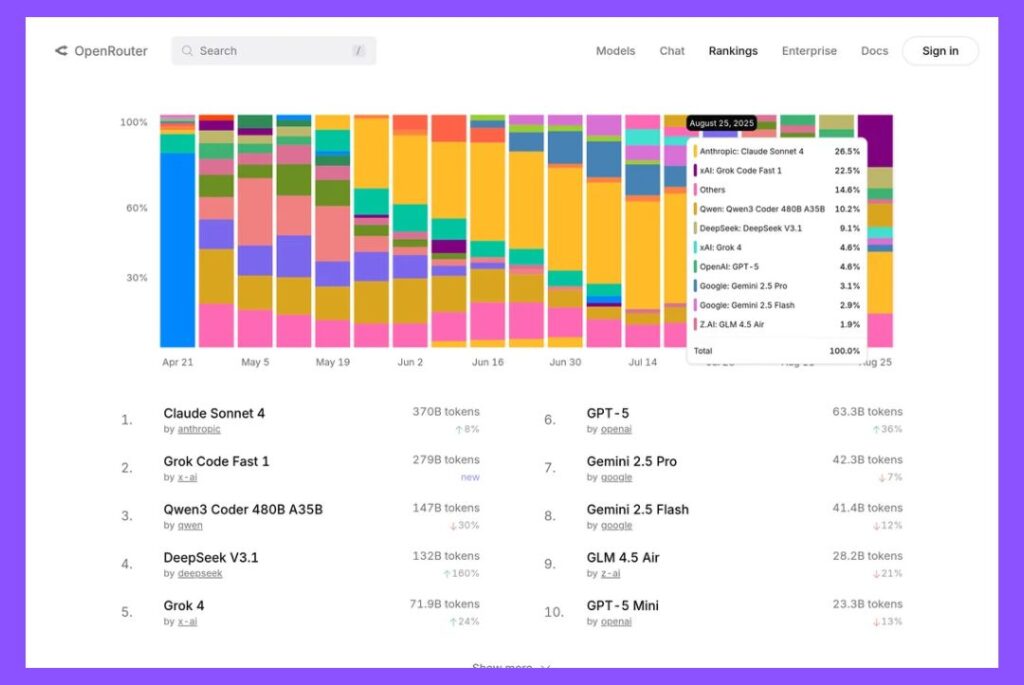Select the Jul 14 chart bar
This screenshot has width=1024, height=685.
tap(643, 231)
